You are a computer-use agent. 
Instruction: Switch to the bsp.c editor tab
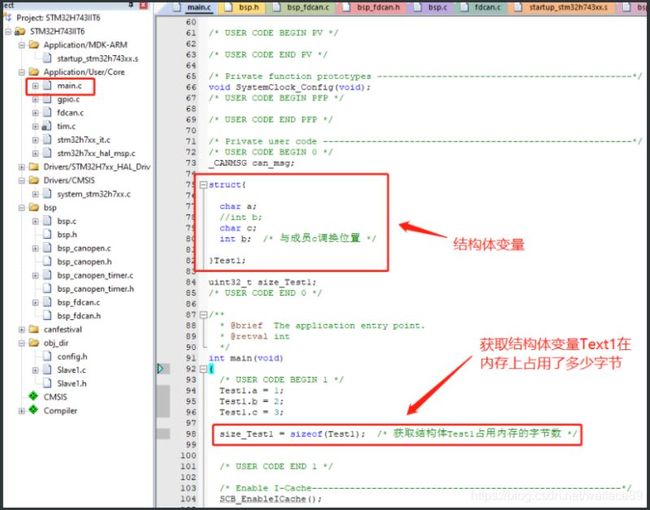pyautogui.click(x=432, y=7)
